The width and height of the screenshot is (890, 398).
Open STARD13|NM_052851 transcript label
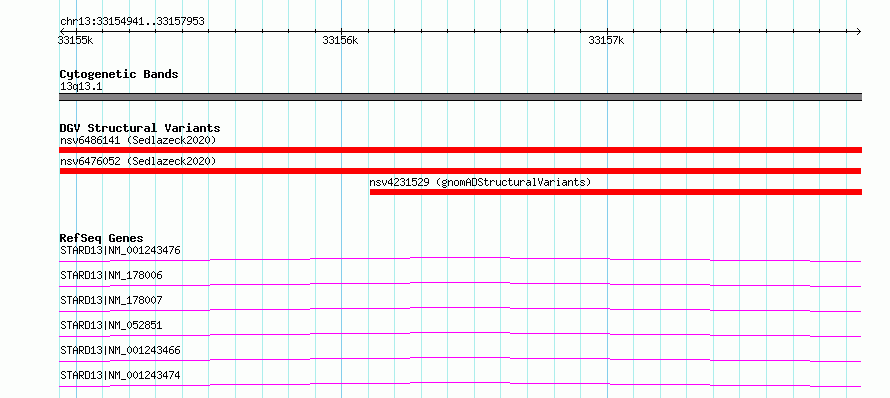pos(111,325)
